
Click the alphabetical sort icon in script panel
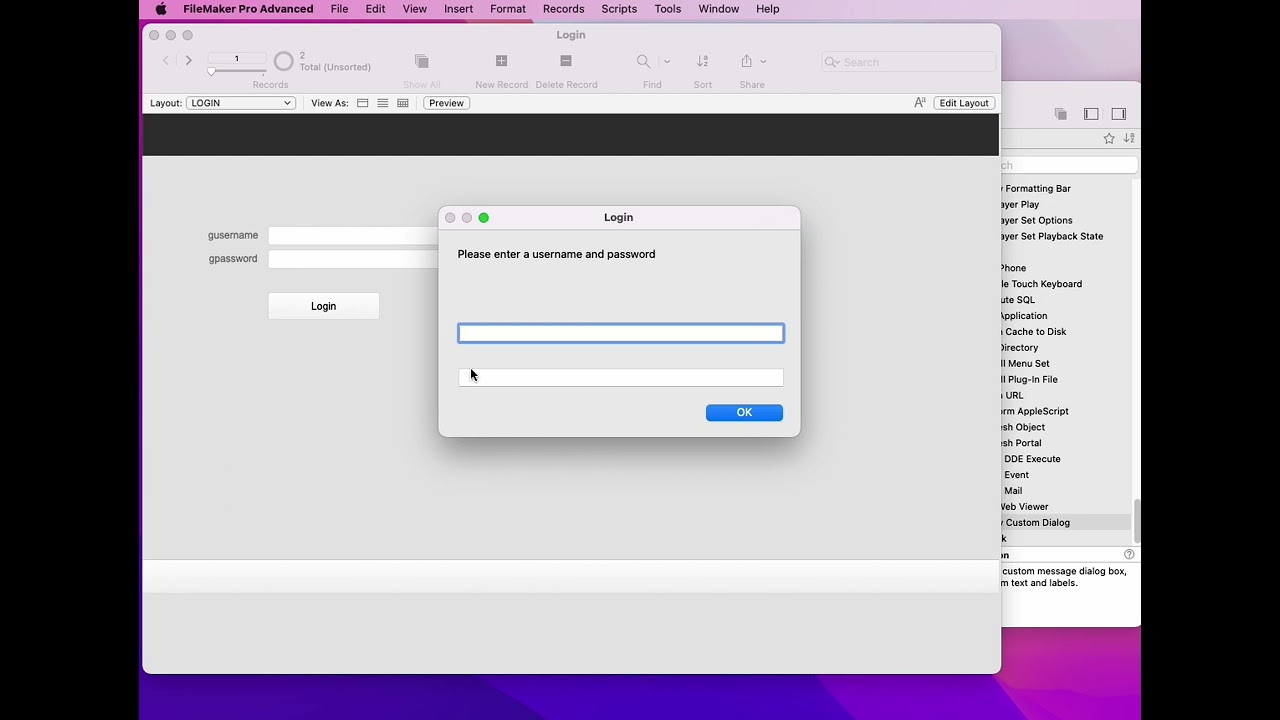pyautogui.click(x=1129, y=138)
